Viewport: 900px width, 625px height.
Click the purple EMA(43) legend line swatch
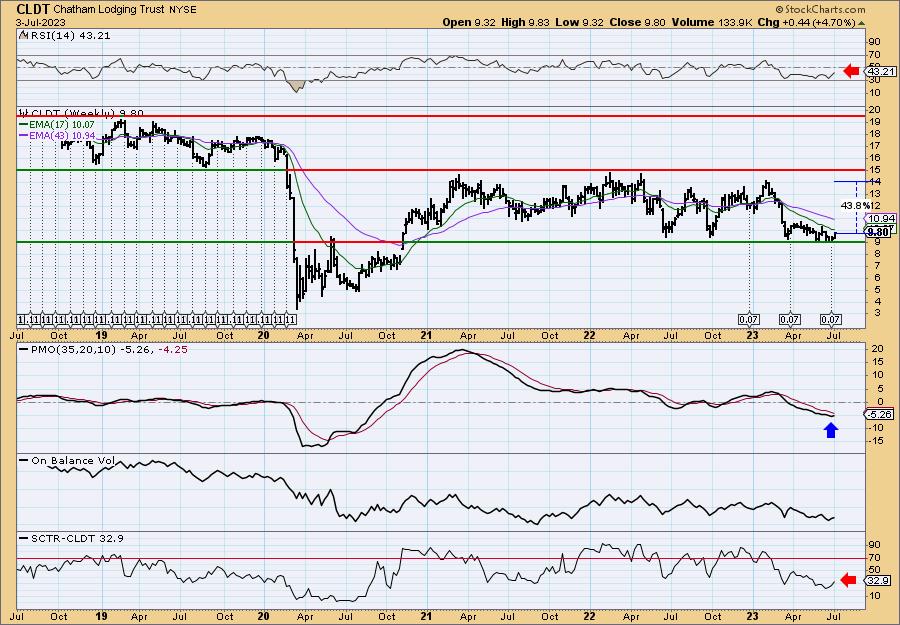pyautogui.click(x=23, y=135)
